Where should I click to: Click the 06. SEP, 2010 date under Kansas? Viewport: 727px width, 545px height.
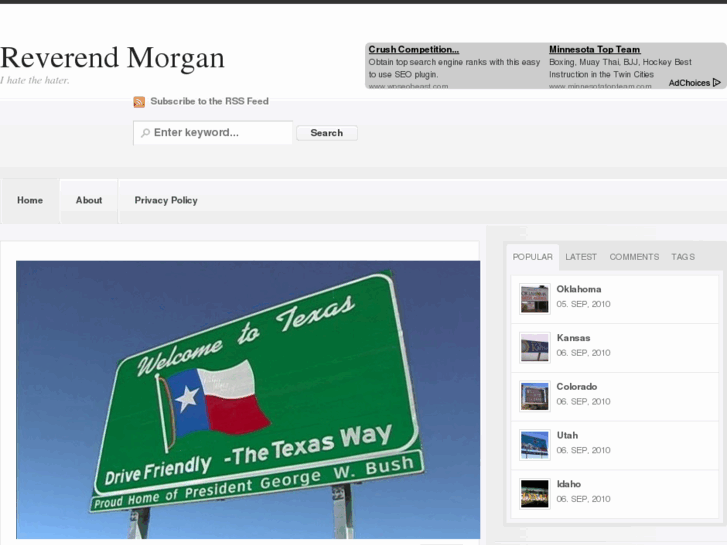tap(583, 353)
